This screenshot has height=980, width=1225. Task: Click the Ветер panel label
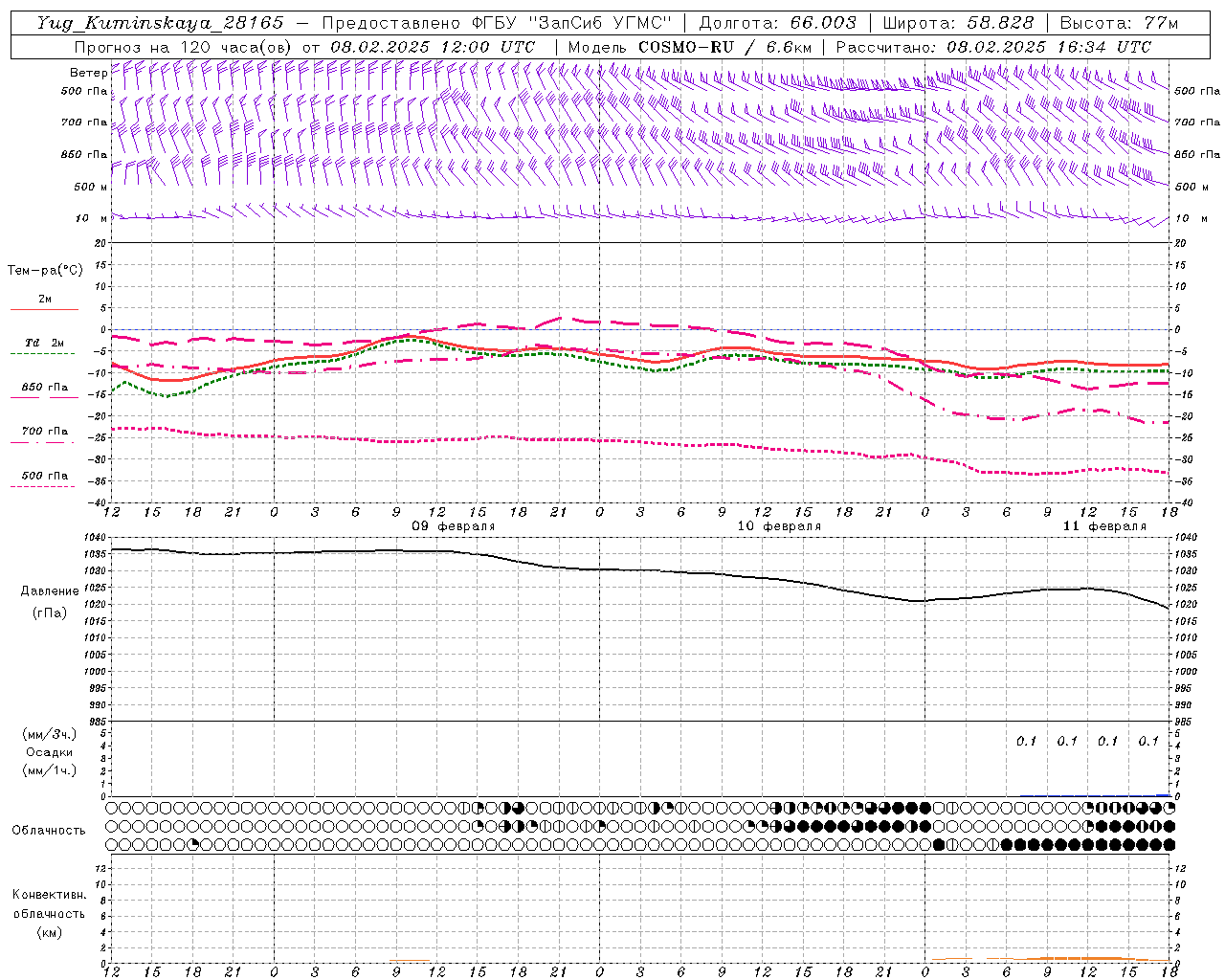pos(88,73)
